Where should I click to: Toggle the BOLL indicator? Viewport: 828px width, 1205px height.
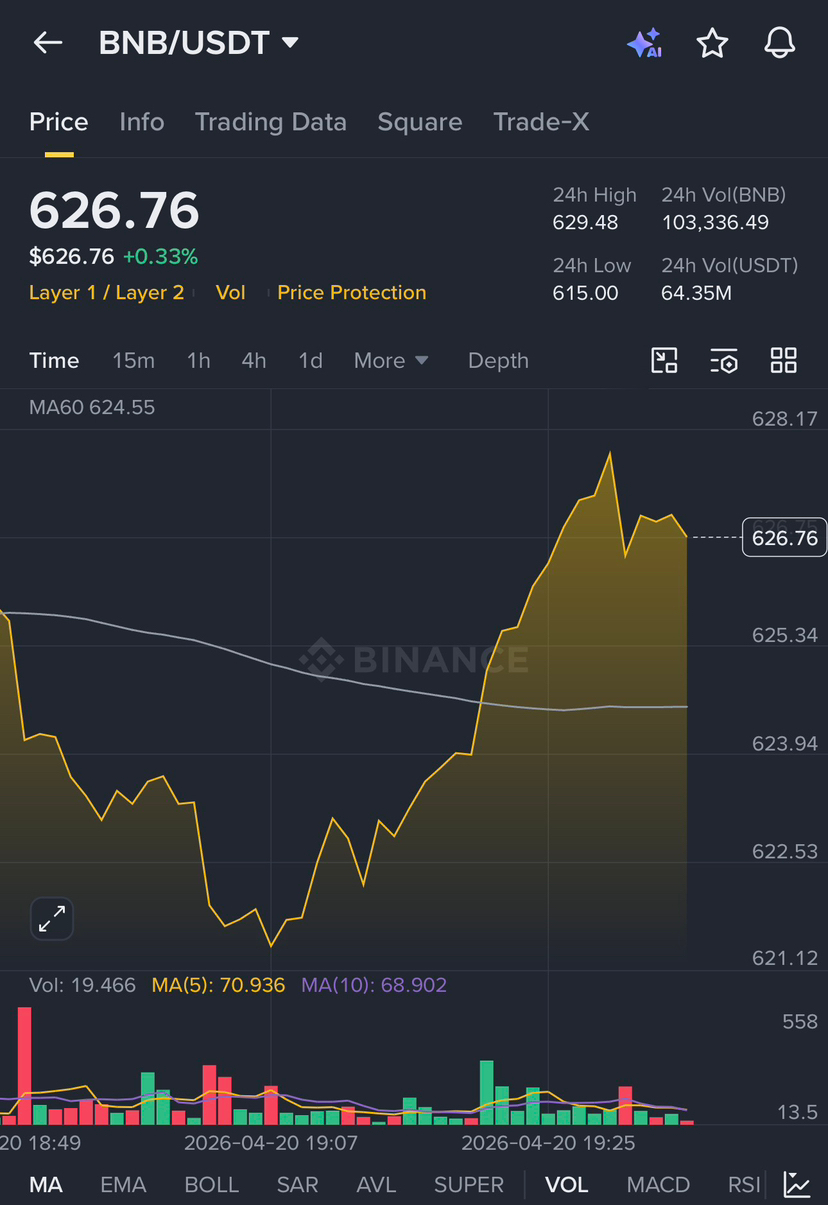pyautogui.click(x=212, y=1185)
